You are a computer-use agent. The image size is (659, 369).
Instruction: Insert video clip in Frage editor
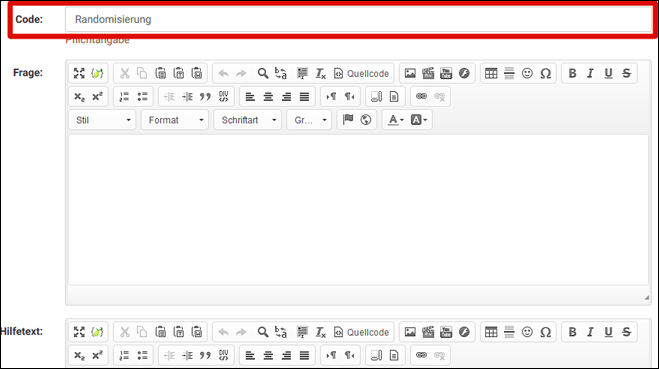click(x=428, y=73)
